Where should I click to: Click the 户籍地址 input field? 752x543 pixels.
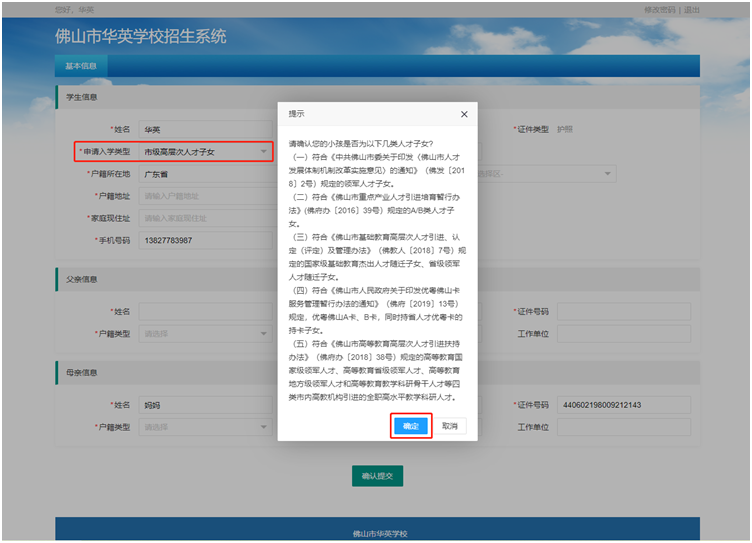pyautogui.click(x=205, y=196)
